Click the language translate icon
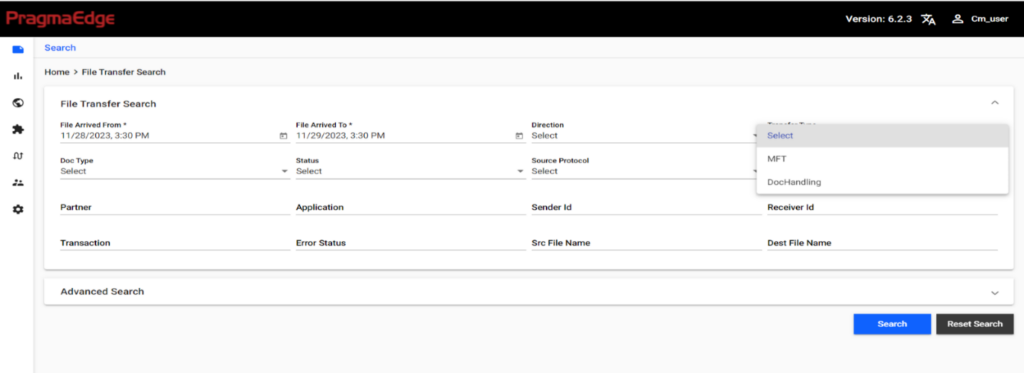Screen dimensions: 1024x373 pyautogui.click(x=928, y=19)
